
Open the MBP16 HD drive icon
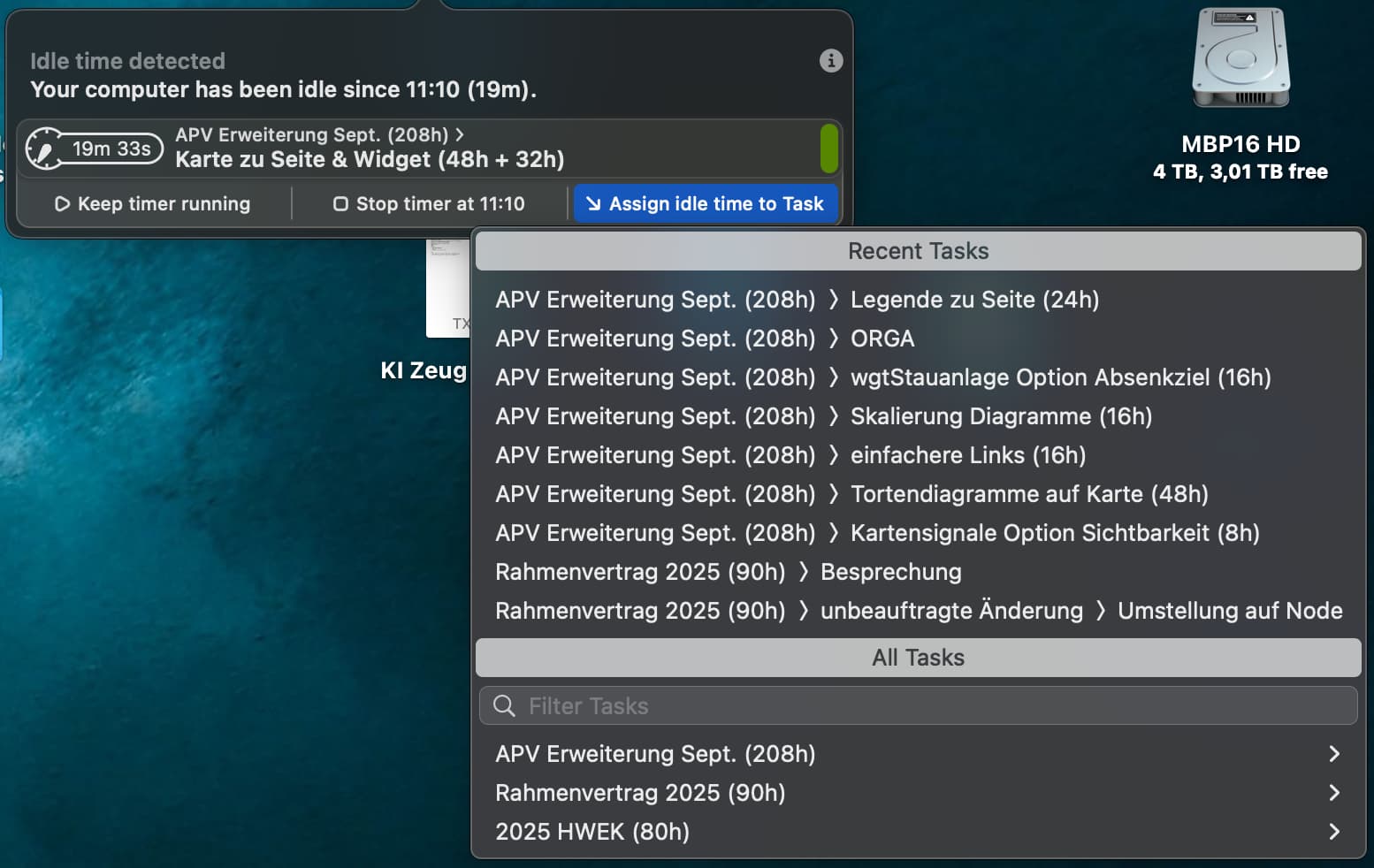coord(1240,60)
